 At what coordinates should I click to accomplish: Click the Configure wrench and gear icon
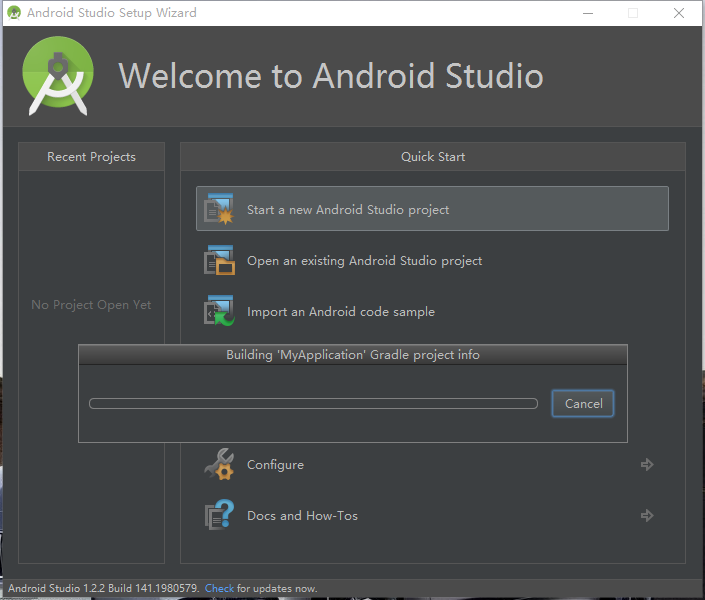click(219, 464)
